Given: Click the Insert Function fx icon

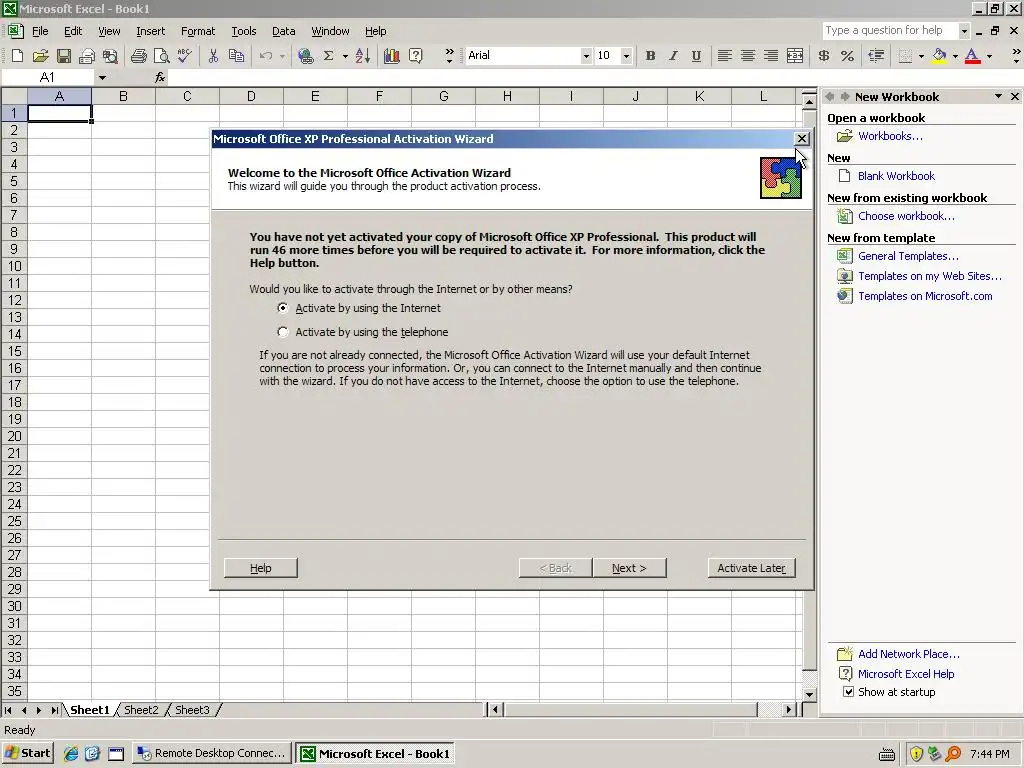Looking at the screenshot, I should [160, 78].
